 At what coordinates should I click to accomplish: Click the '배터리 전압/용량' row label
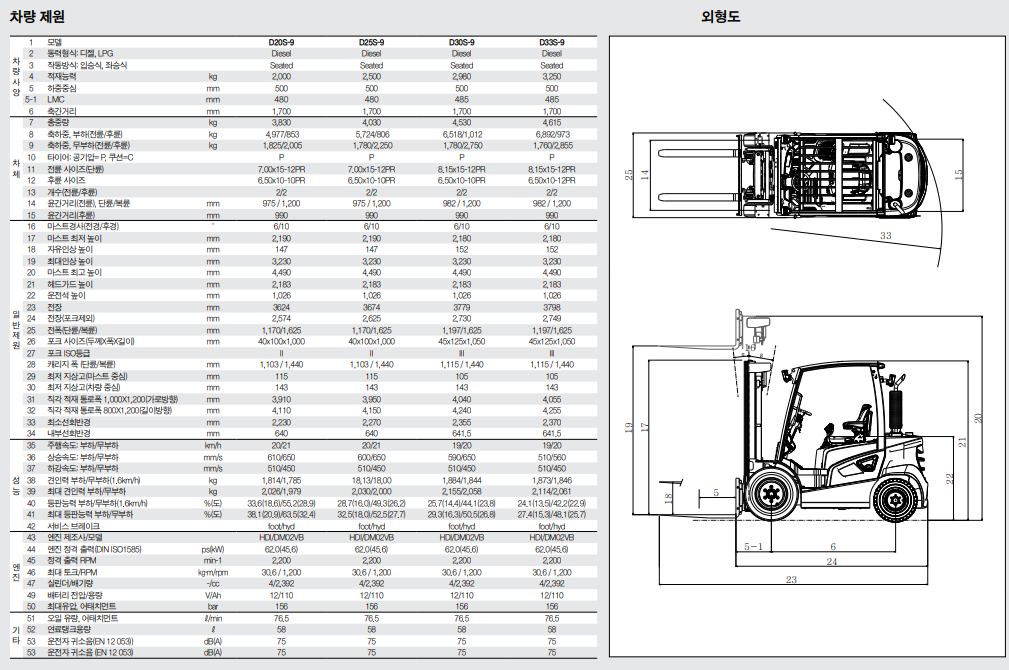pyautogui.click(x=75, y=596)
